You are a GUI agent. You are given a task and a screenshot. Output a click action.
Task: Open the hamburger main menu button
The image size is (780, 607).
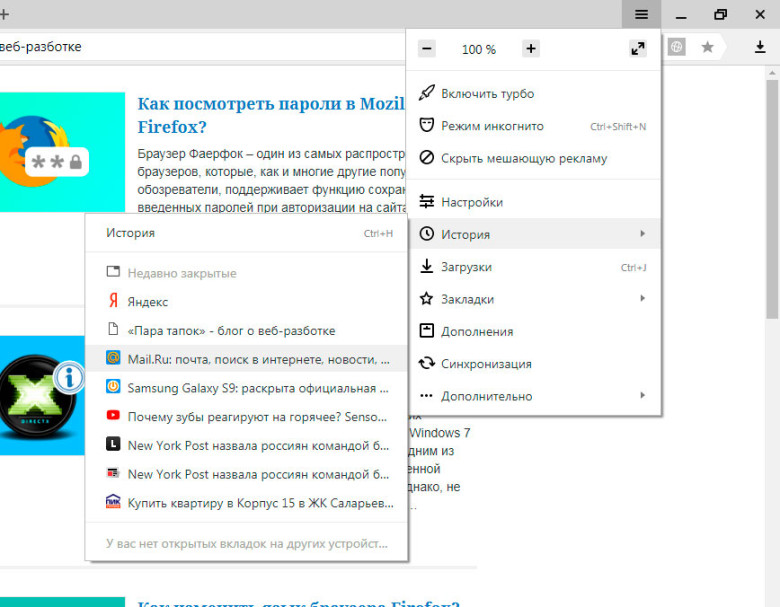pos(641,14)
